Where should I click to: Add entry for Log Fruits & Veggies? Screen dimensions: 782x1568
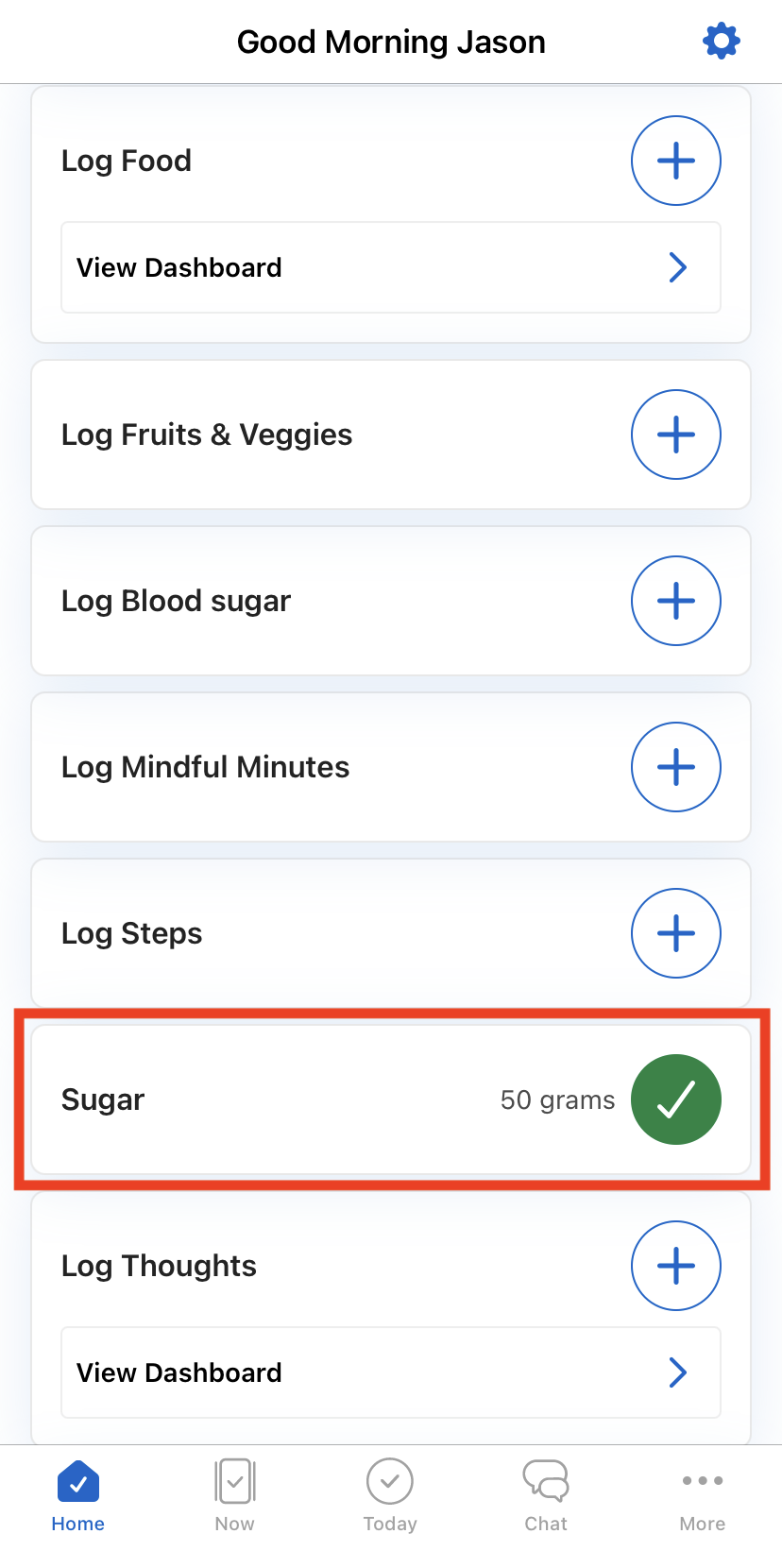click(x=676, y=435)
